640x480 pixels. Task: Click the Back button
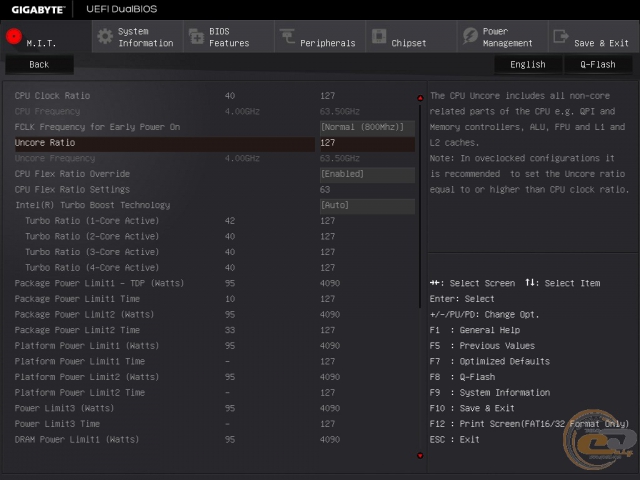click(x=39, y=64)
